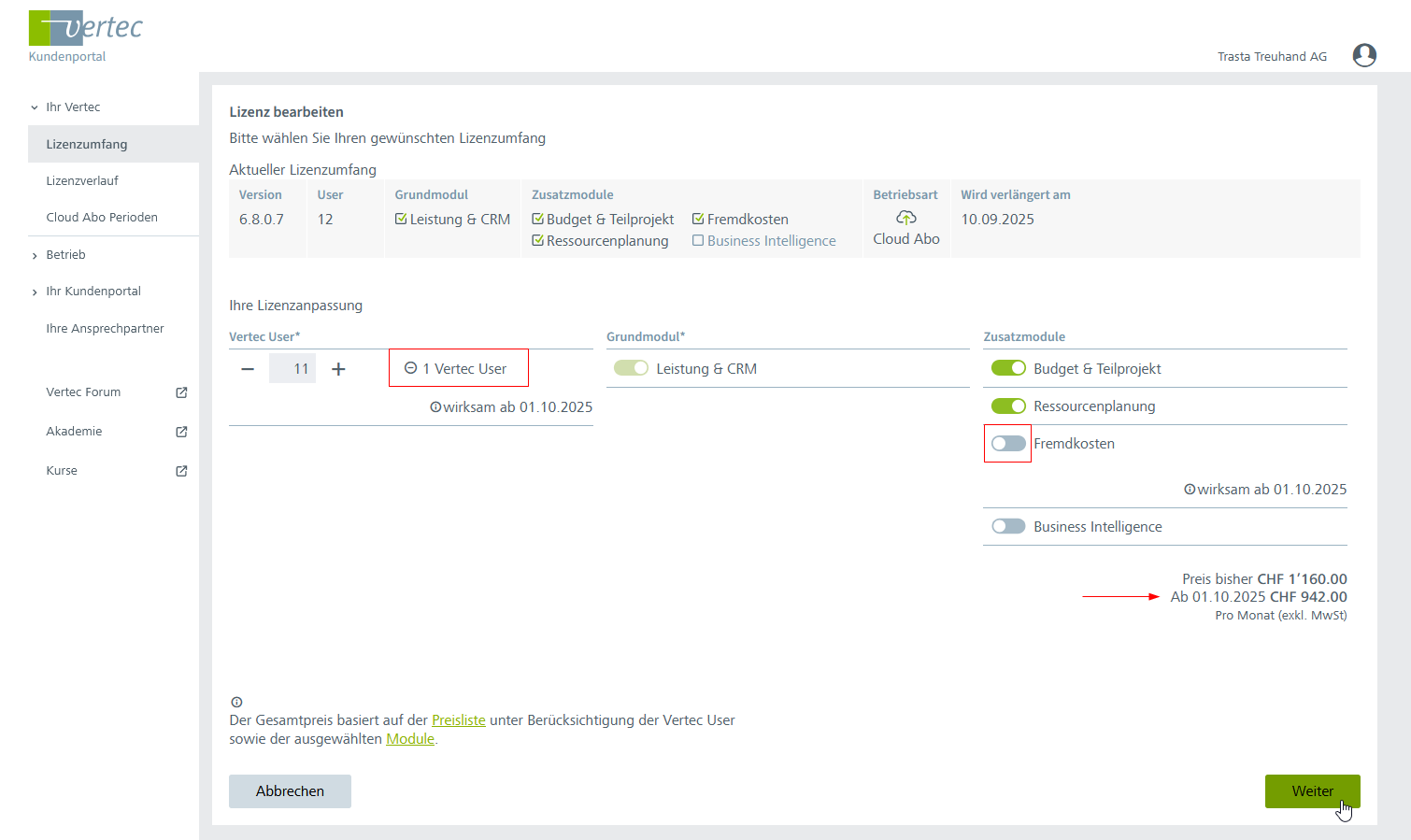Click the info icon before wirksam ab under Vertec User
The image size is (1411, 840).
[435, 407]
